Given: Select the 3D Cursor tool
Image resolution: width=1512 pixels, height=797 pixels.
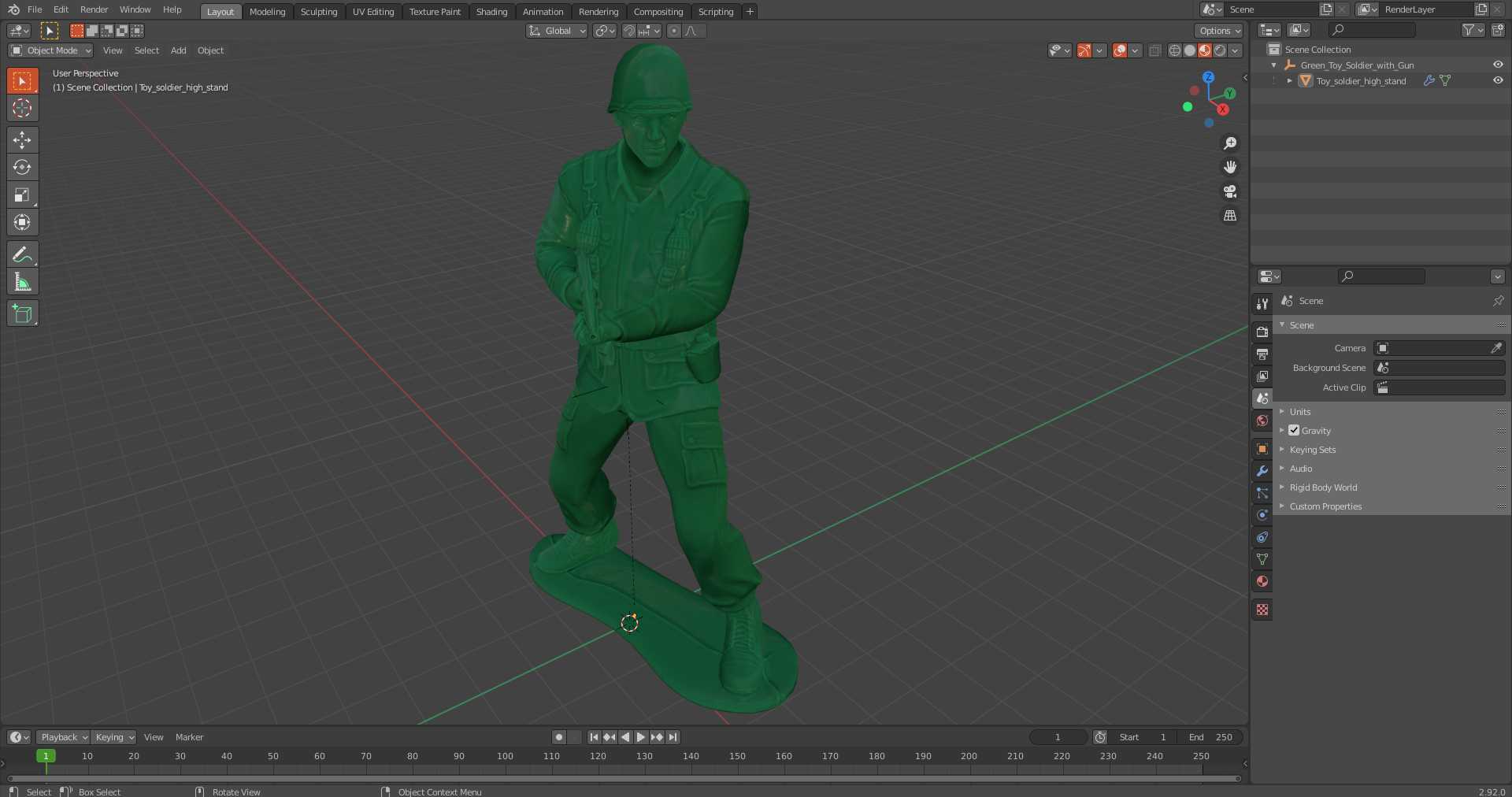Looking at the screenshot, I should [22, 108].
